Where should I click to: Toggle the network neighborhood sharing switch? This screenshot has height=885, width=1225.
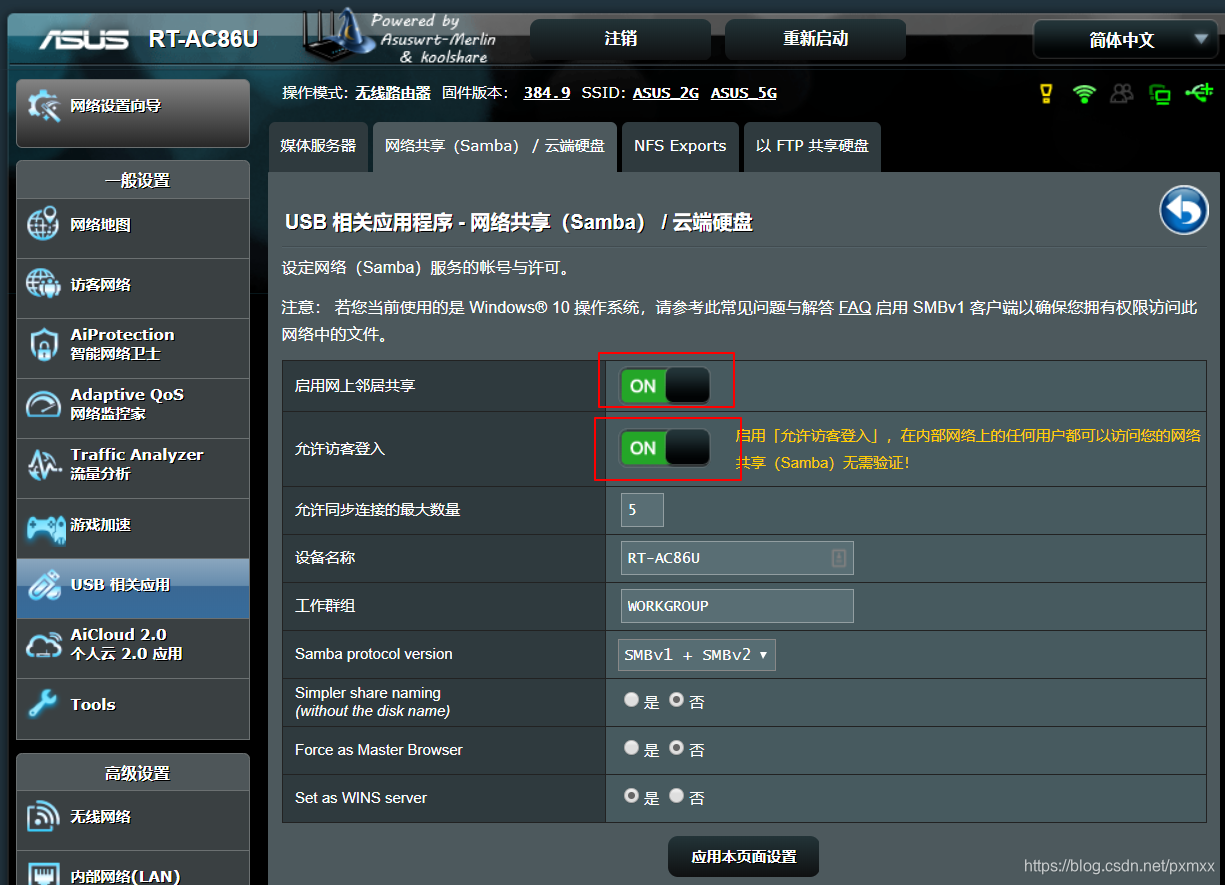click(x=665, y=386)
